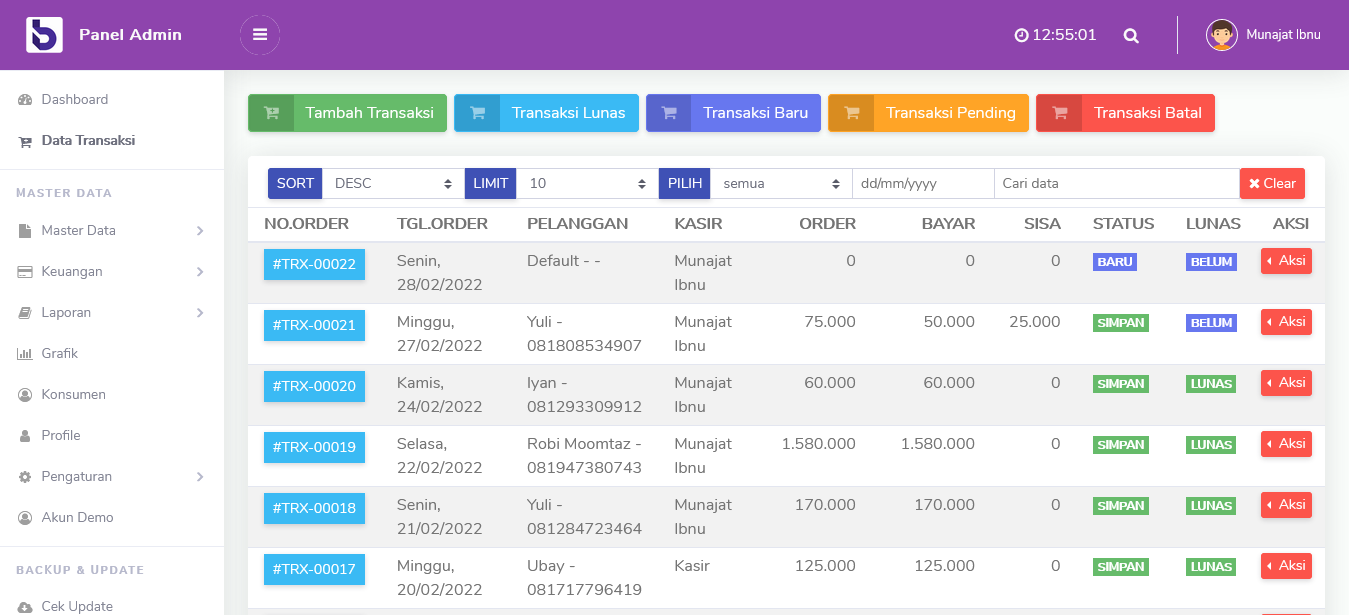1349x615 pixels.
Task: Open Aksi dropdown for order TRX-00020
Action: (1286, 383)
